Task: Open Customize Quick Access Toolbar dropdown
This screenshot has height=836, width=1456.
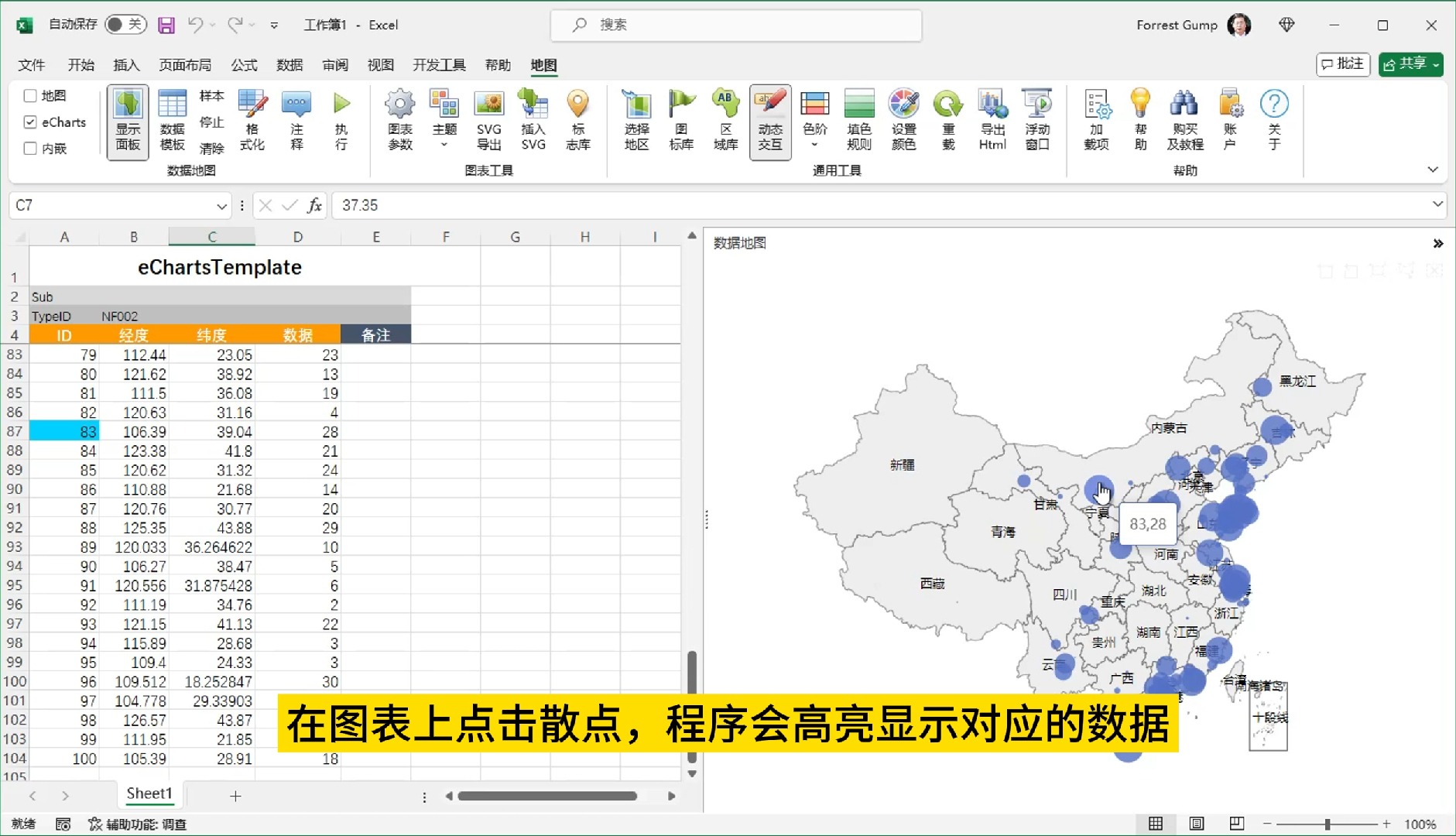Action: click(274, 26)
